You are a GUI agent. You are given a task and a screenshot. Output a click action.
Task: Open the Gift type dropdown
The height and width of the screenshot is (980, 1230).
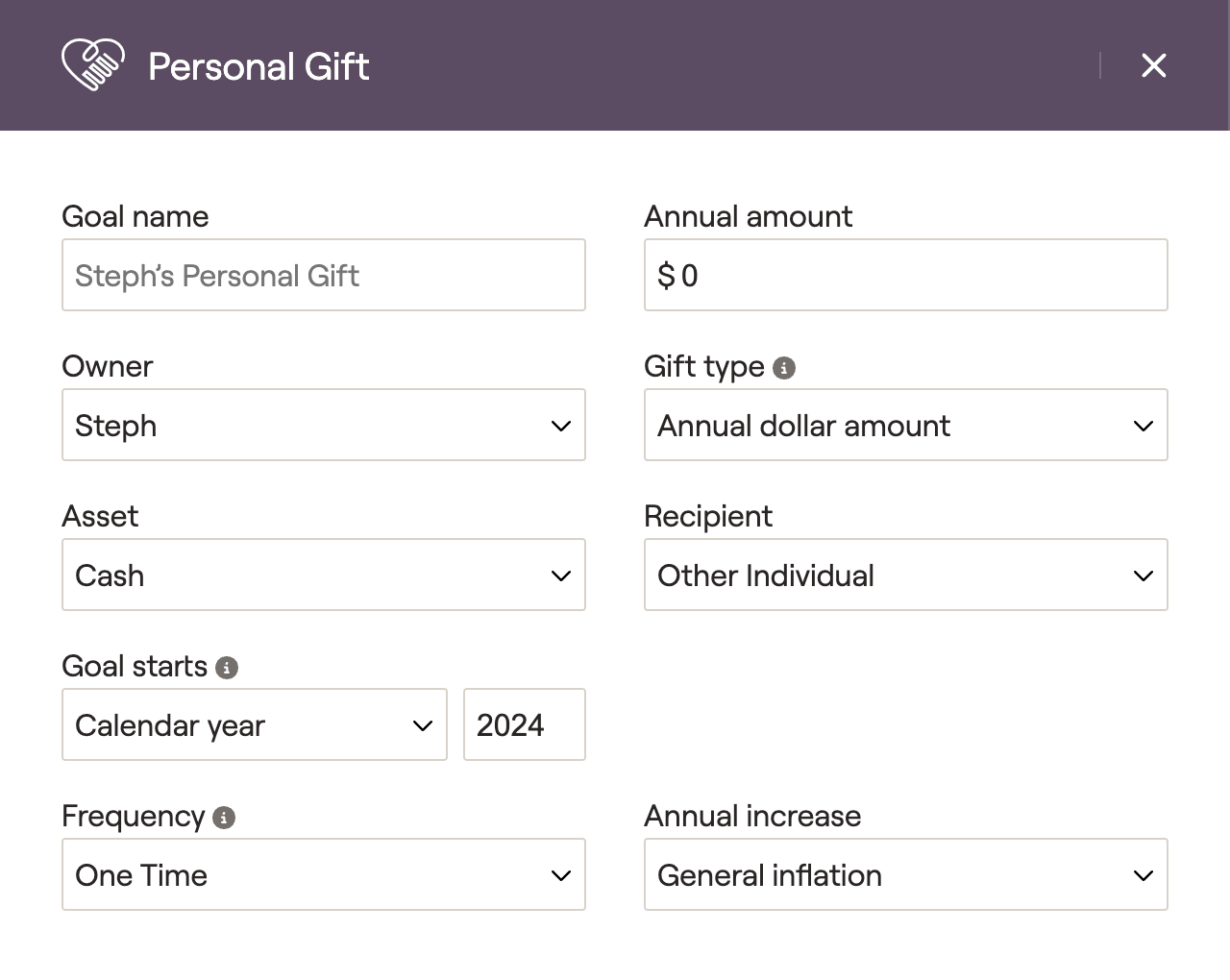point(905,425)
